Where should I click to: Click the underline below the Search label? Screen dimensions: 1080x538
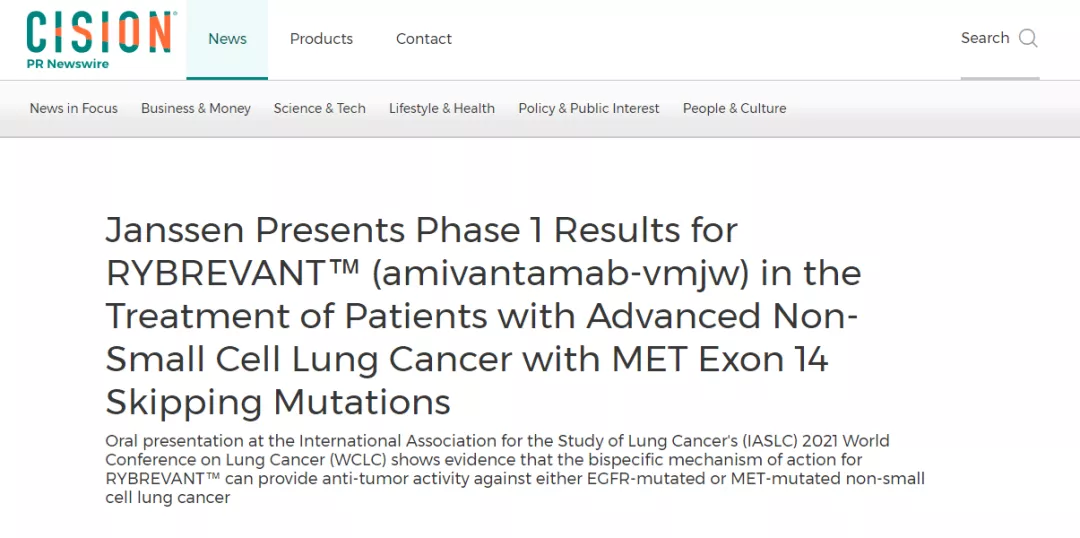pyautogui.click(x=1000, y=77)
